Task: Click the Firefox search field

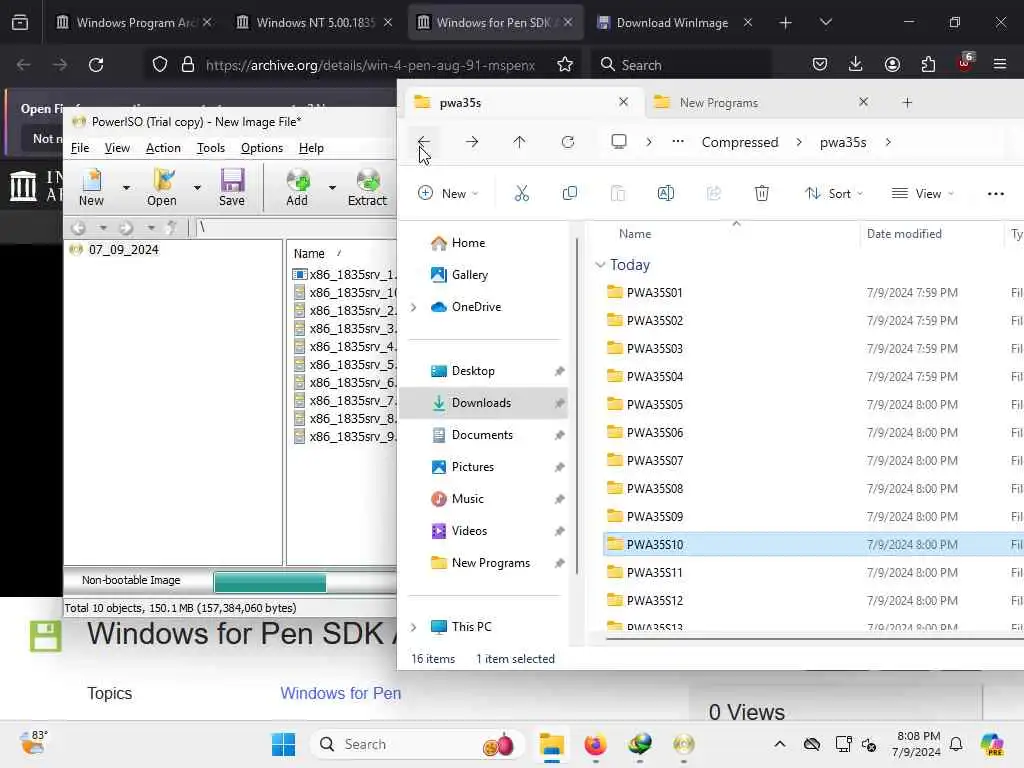Action: click(681, 65)
